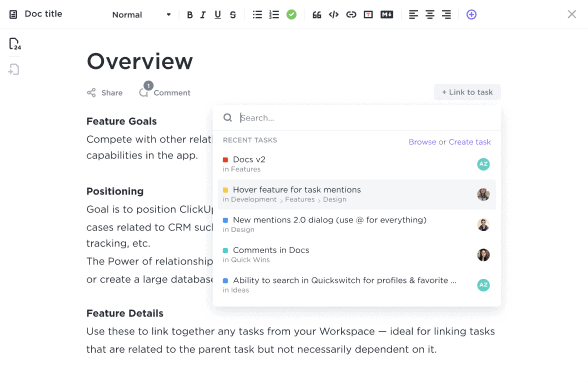The image size is (588, 391).
Task: Insert a block quote
Action: coord(317,15)
